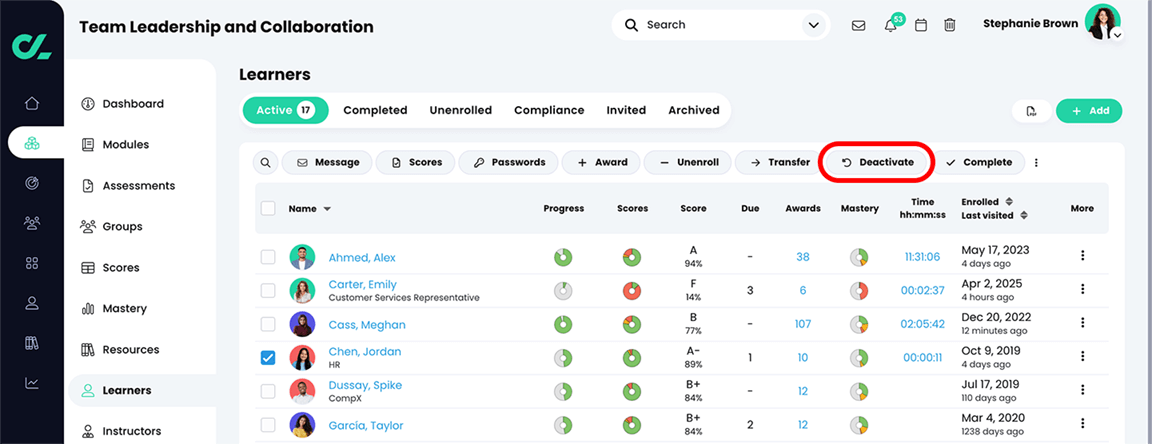1152x444 pixels.
Task: Select checkbox for Ahmed, Alex
Action: pyautogui.click(x=268, y=257)
